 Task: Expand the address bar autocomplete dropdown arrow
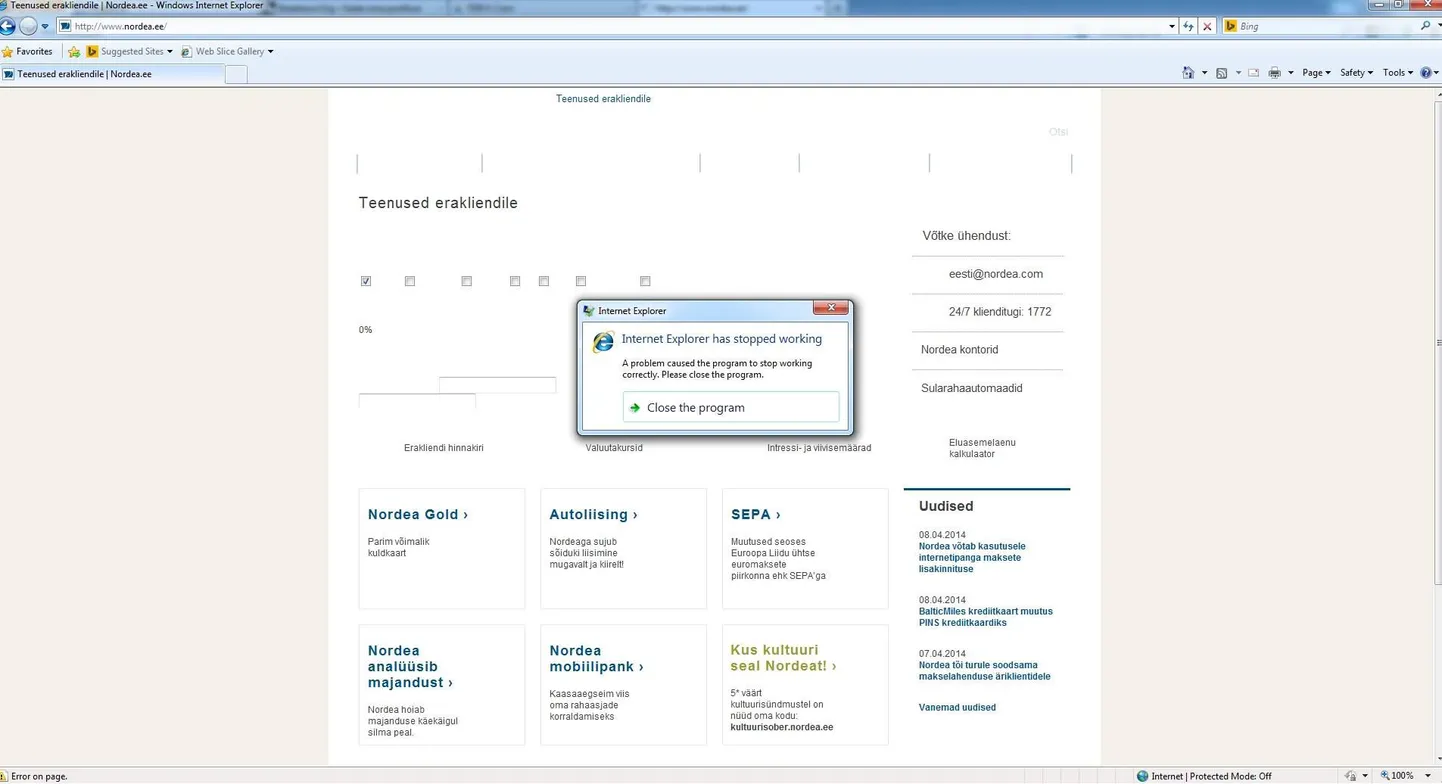tap(1172, 26)
